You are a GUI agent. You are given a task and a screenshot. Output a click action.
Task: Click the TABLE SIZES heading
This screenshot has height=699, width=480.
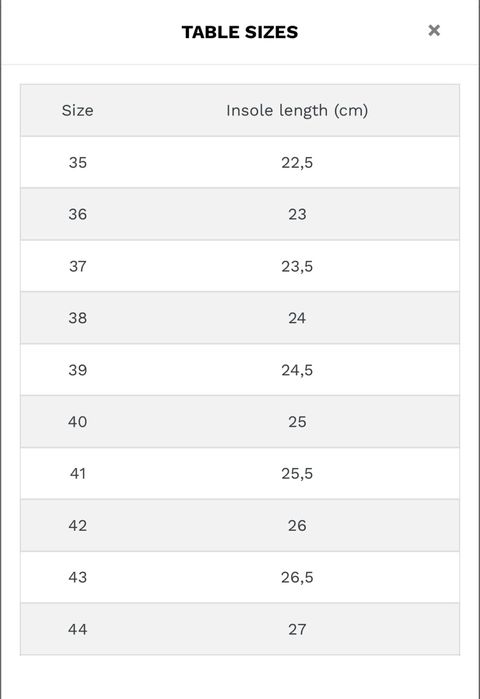point(240,32)
